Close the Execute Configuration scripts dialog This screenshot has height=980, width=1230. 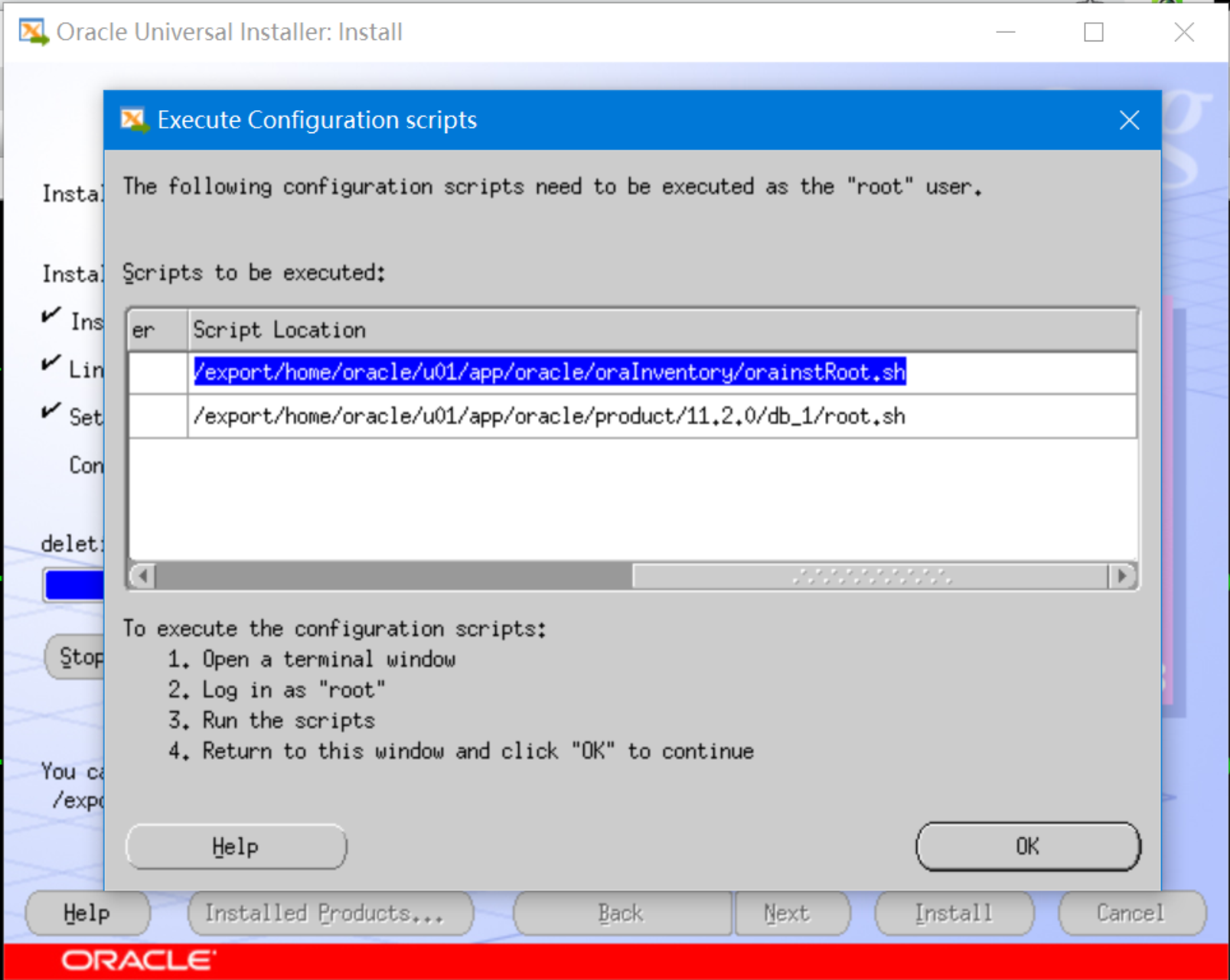pos(1129,120)
